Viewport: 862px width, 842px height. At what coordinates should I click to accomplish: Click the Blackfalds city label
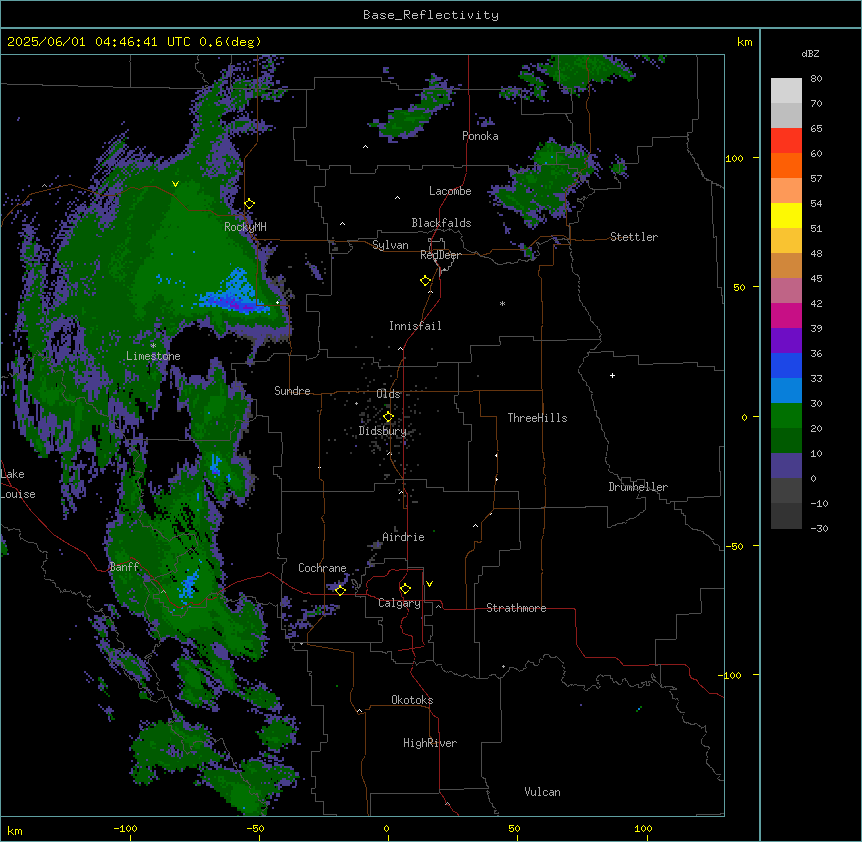441,223
